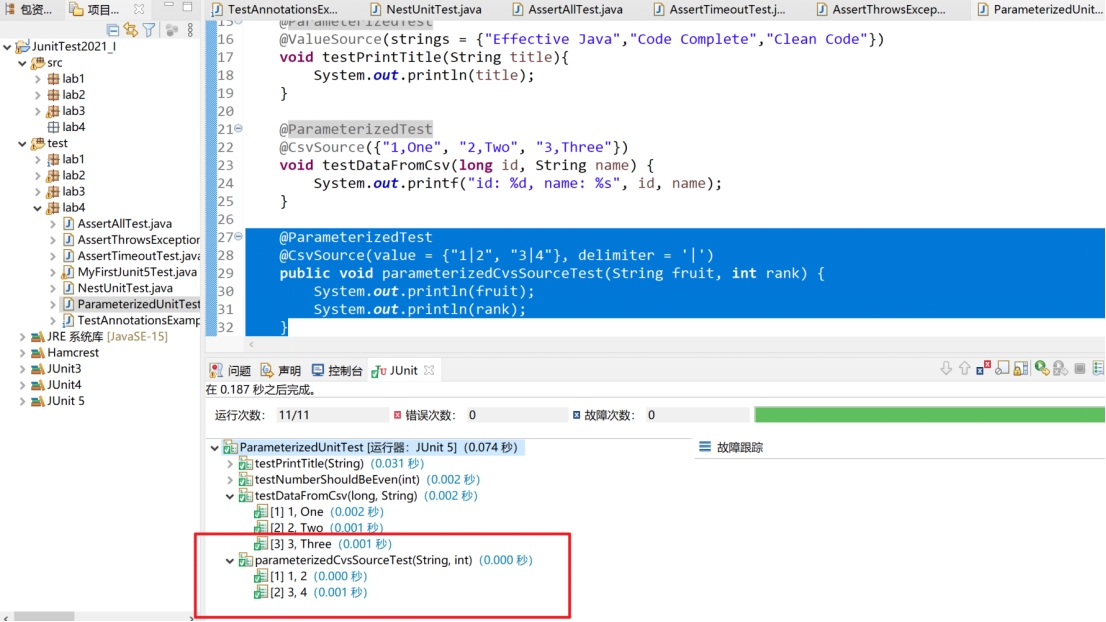Collapse the testDataFromCsv test results
The height and width of the screenshot is (622, 1106).
[x=229, y=495]
